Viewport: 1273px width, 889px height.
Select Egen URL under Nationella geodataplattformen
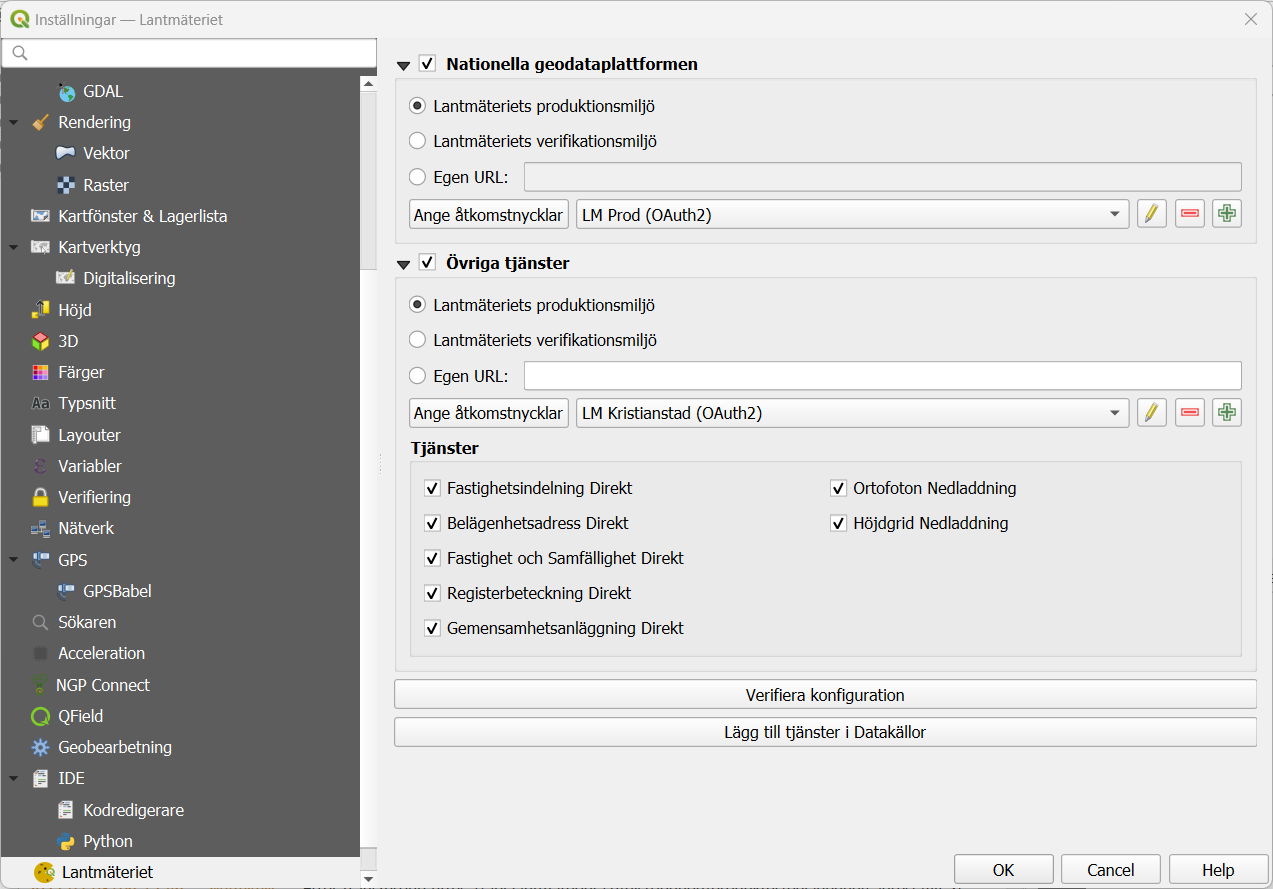pos(418,177)
